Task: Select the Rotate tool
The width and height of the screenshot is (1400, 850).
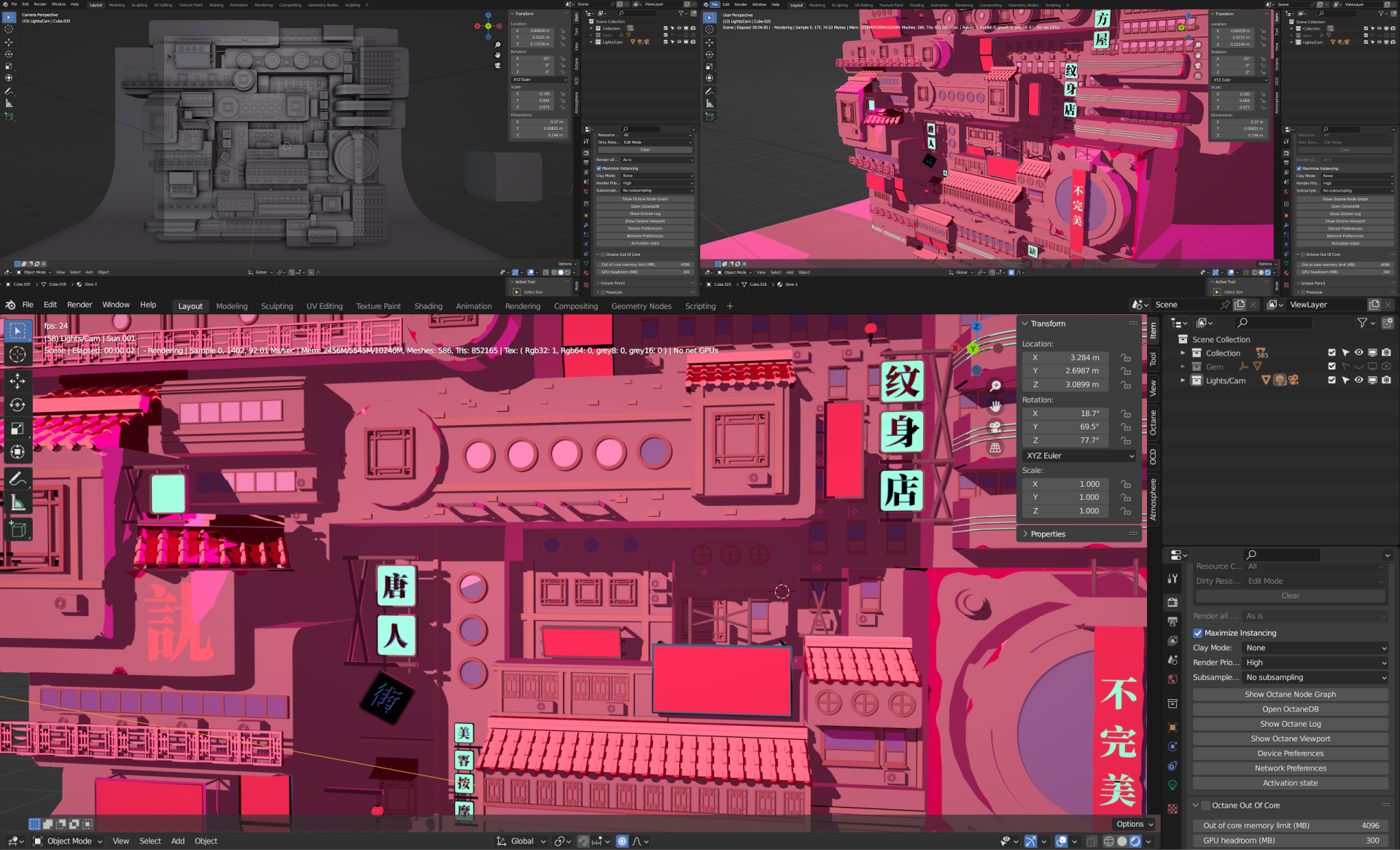Action: coord(17,405)
